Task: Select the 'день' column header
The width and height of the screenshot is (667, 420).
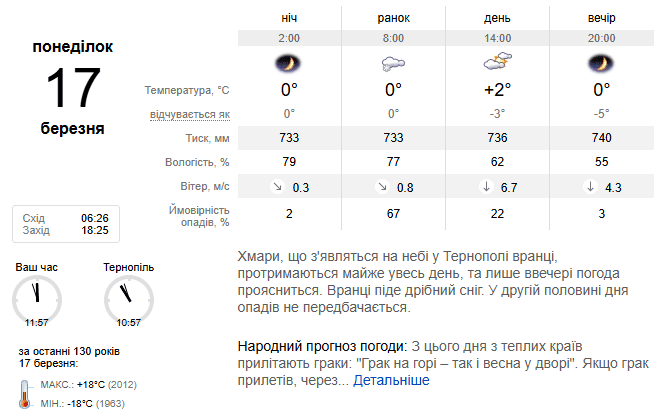Action: pos(497,18)
